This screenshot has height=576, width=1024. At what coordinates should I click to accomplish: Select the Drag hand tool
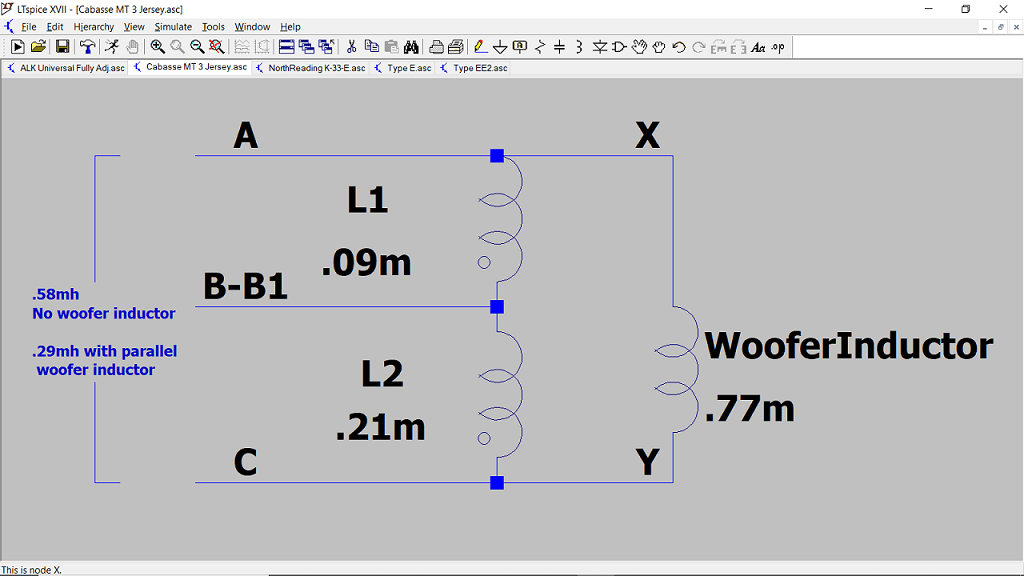pos(659,46)
